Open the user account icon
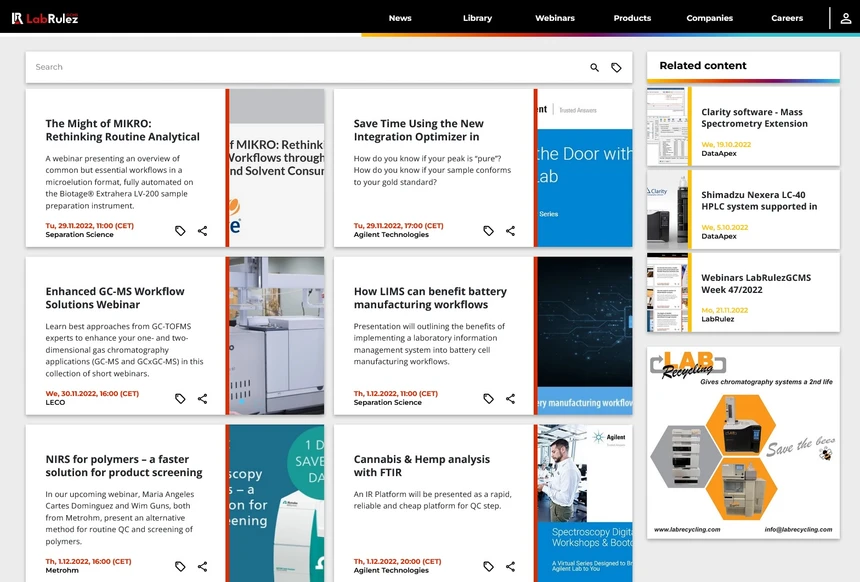860x582 pixels. coord(846,18)
